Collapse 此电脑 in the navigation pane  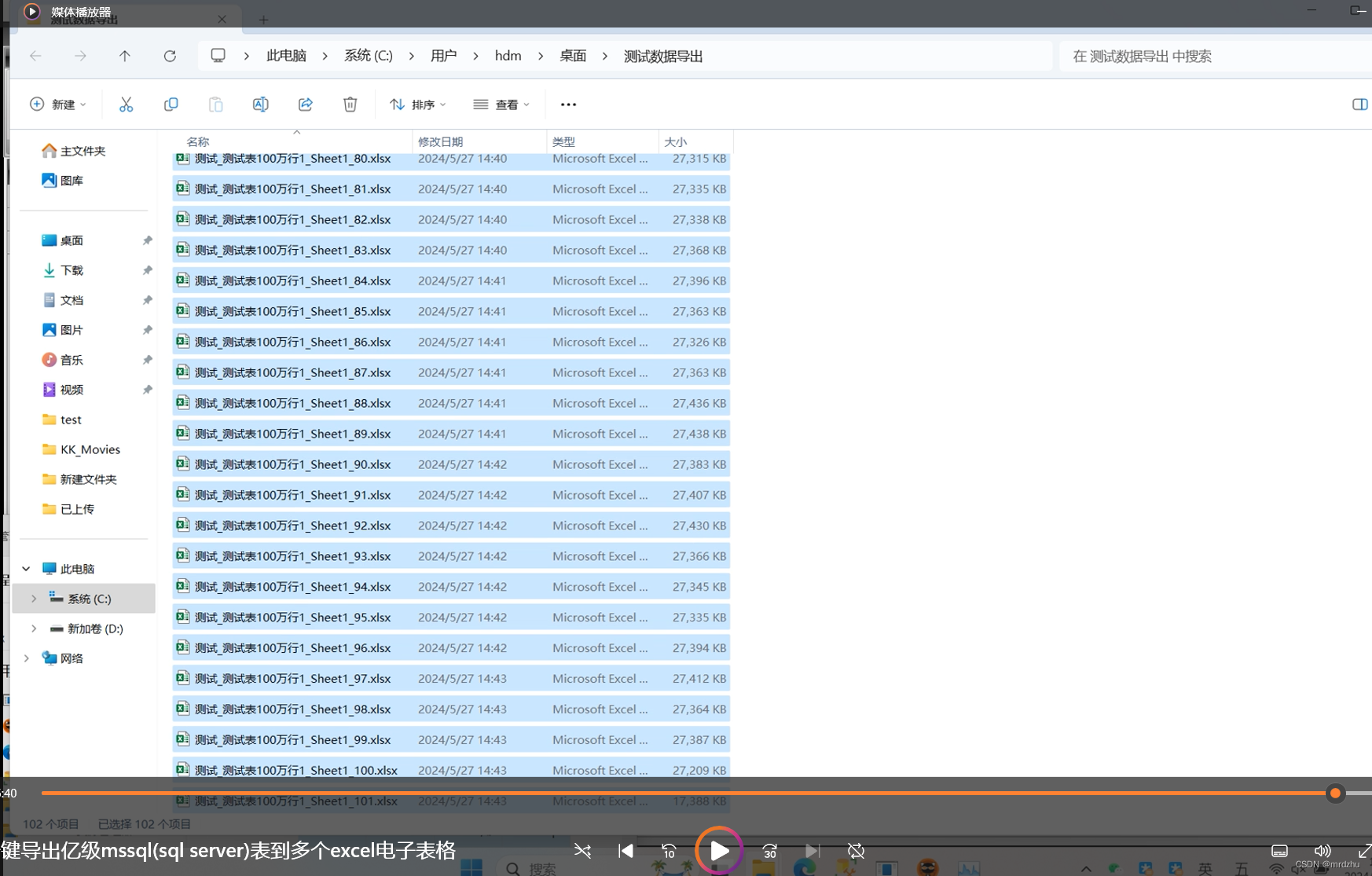[x=26, y=568]
